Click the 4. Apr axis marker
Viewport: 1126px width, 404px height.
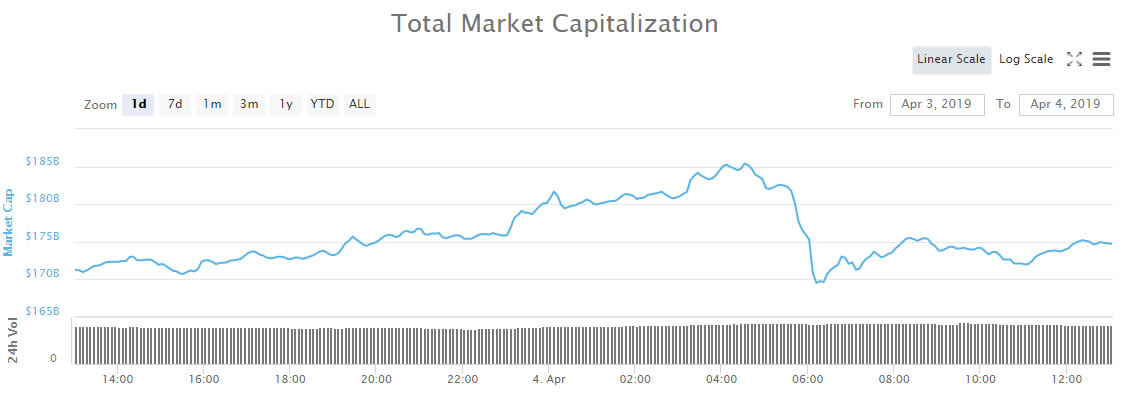coord(548,380)
